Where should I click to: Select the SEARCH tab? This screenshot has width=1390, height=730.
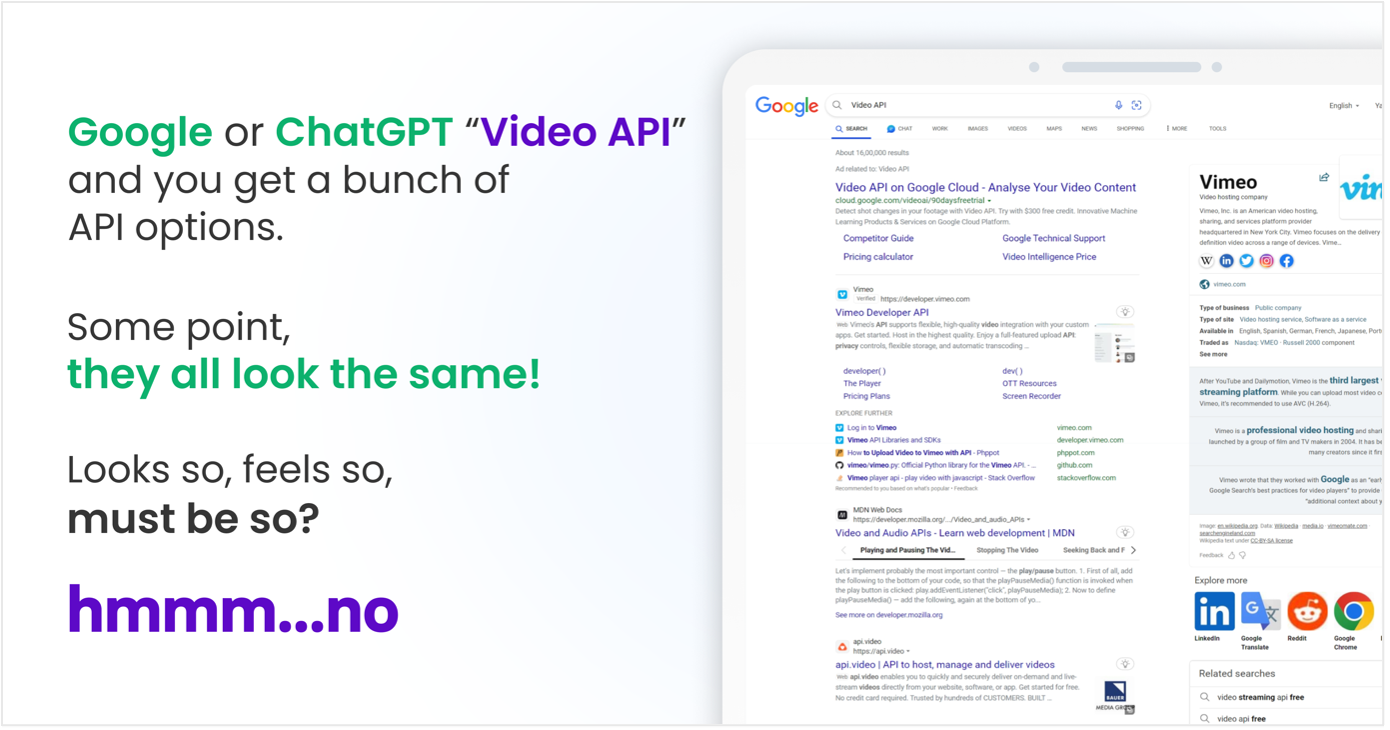coord(851,128)
